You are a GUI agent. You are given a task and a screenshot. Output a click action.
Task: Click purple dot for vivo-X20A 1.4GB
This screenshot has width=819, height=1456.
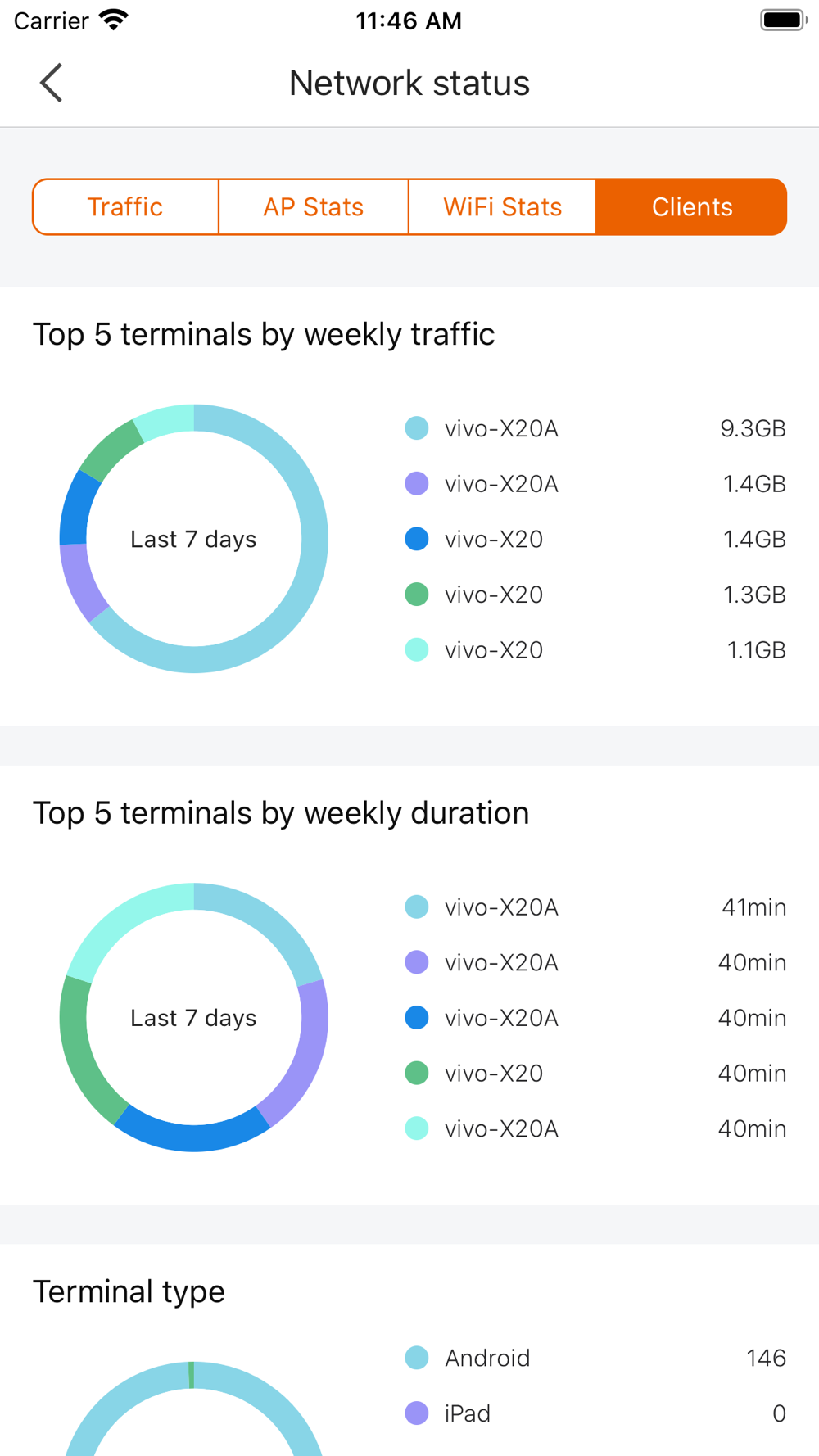(417, 484)
